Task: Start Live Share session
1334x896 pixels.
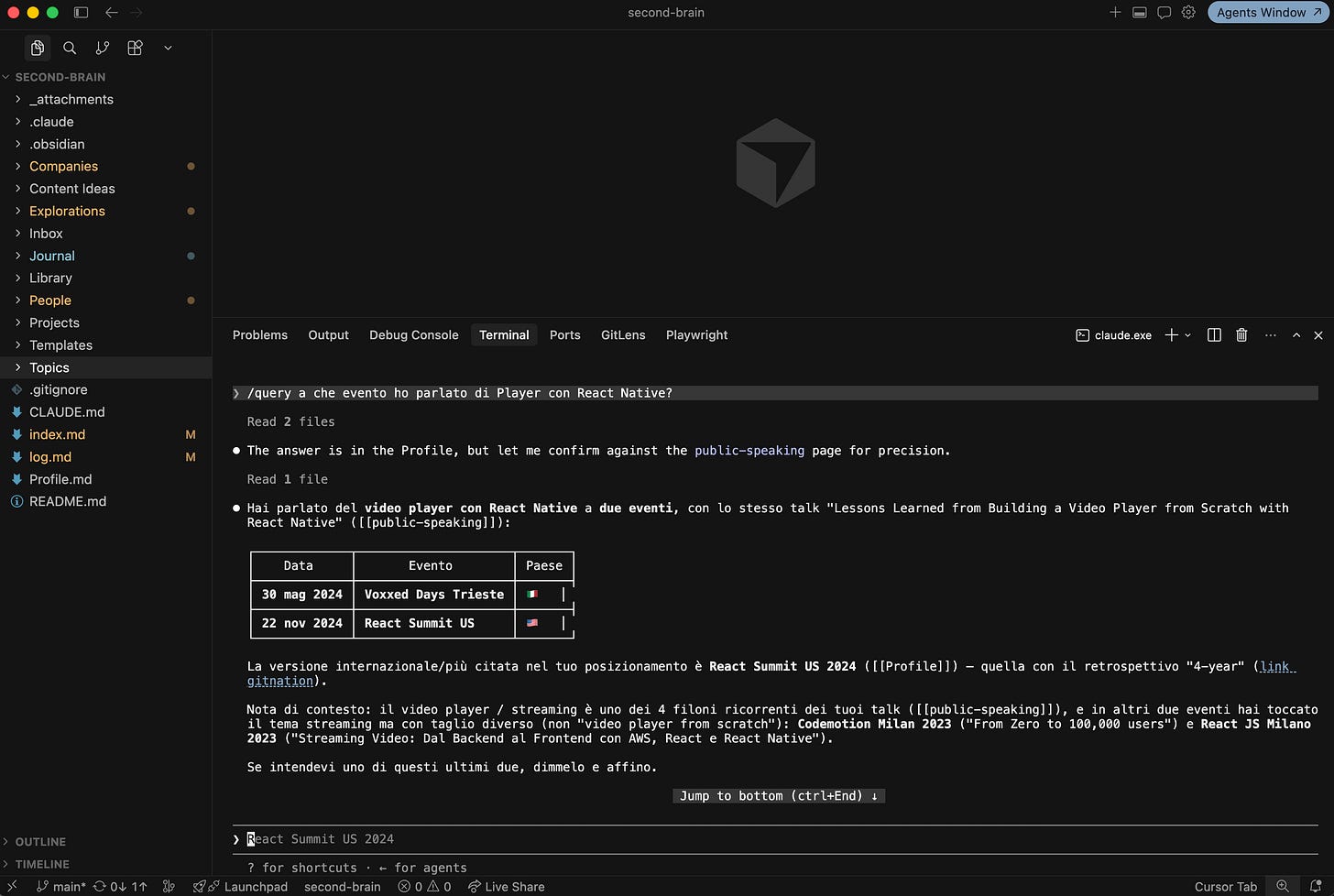Action: (506, 887)
